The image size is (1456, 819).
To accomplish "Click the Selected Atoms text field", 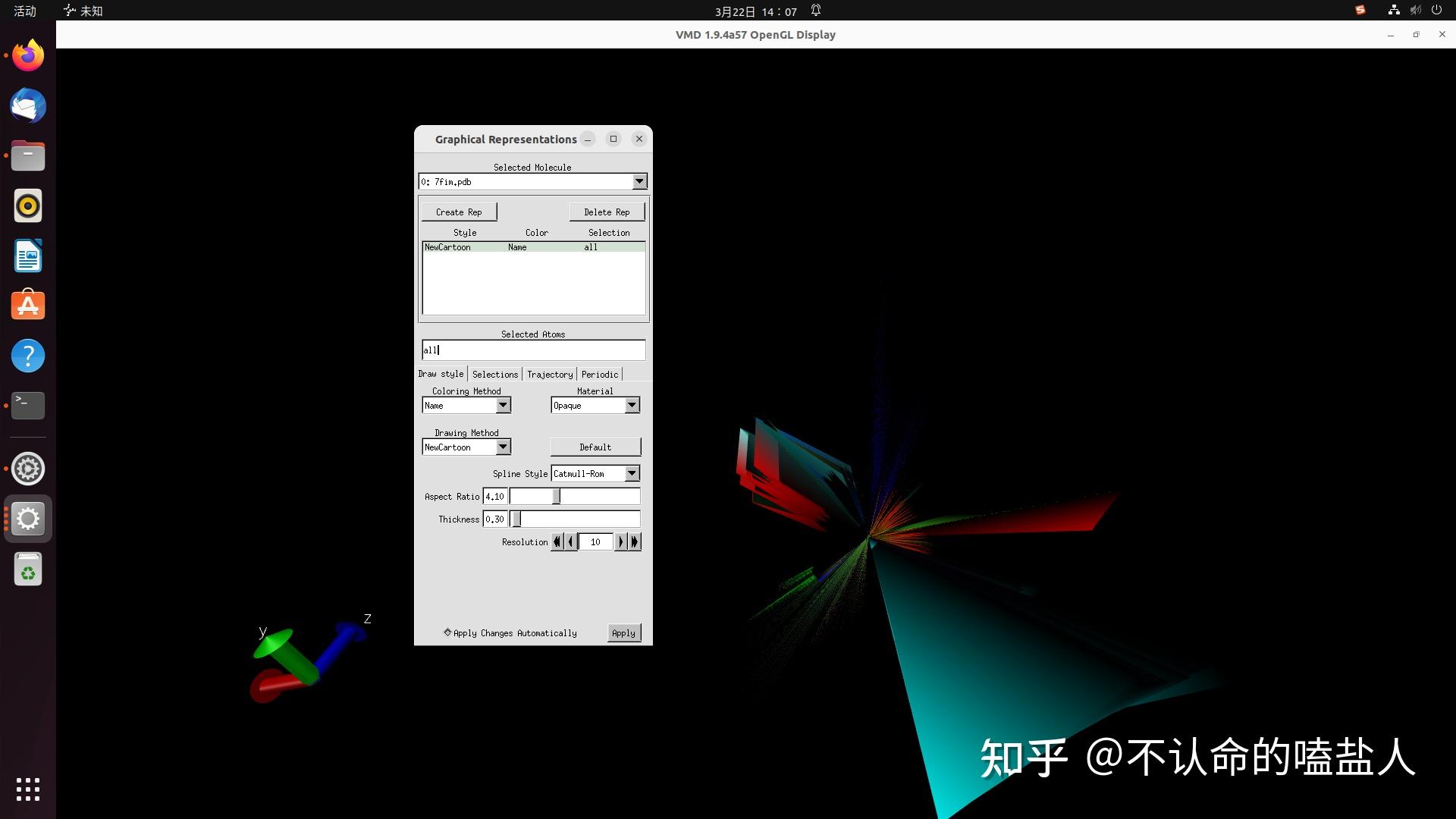I will pos(533,350).
